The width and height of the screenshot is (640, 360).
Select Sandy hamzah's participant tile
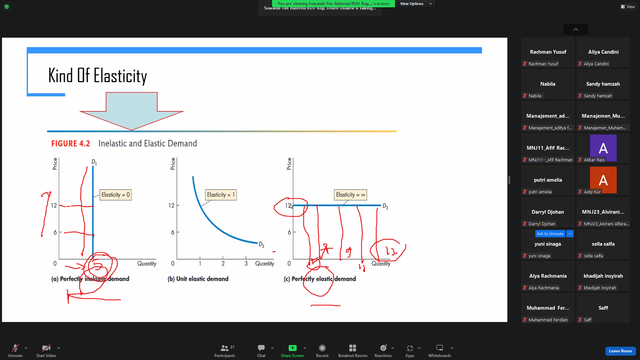pos(603,84)
